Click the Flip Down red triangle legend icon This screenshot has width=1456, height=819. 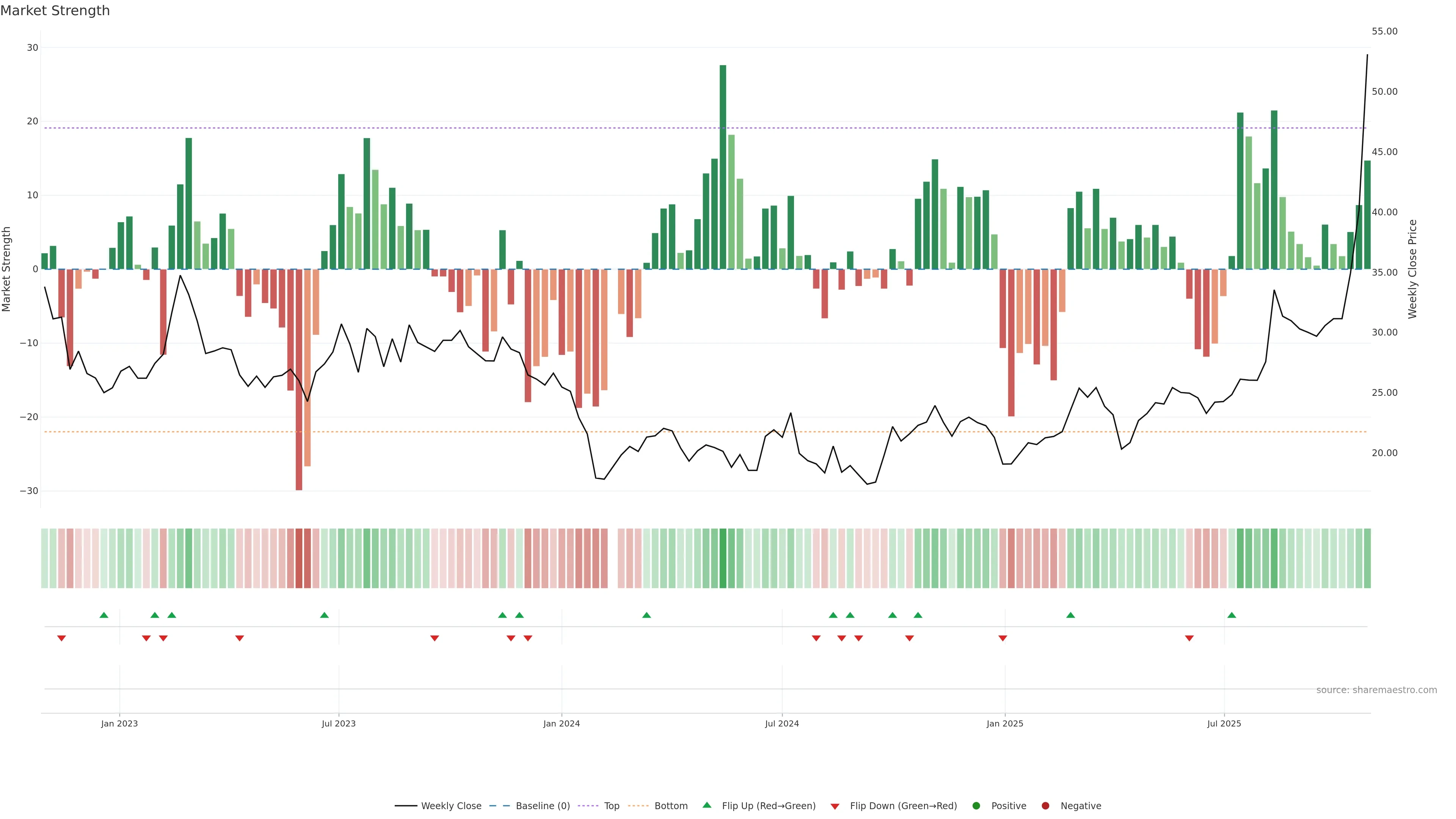(x=835, y=806)
